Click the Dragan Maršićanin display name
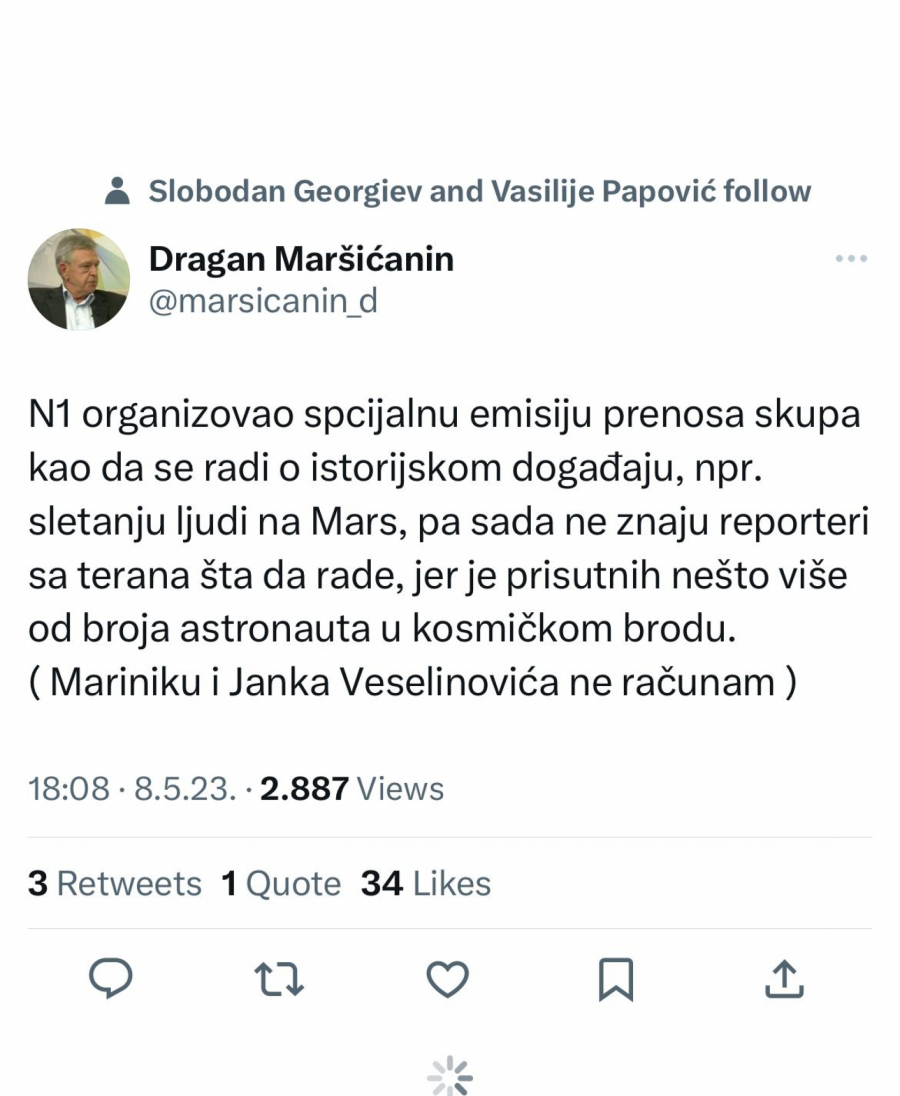This screenshot has height=1096, width=900. 301,259
